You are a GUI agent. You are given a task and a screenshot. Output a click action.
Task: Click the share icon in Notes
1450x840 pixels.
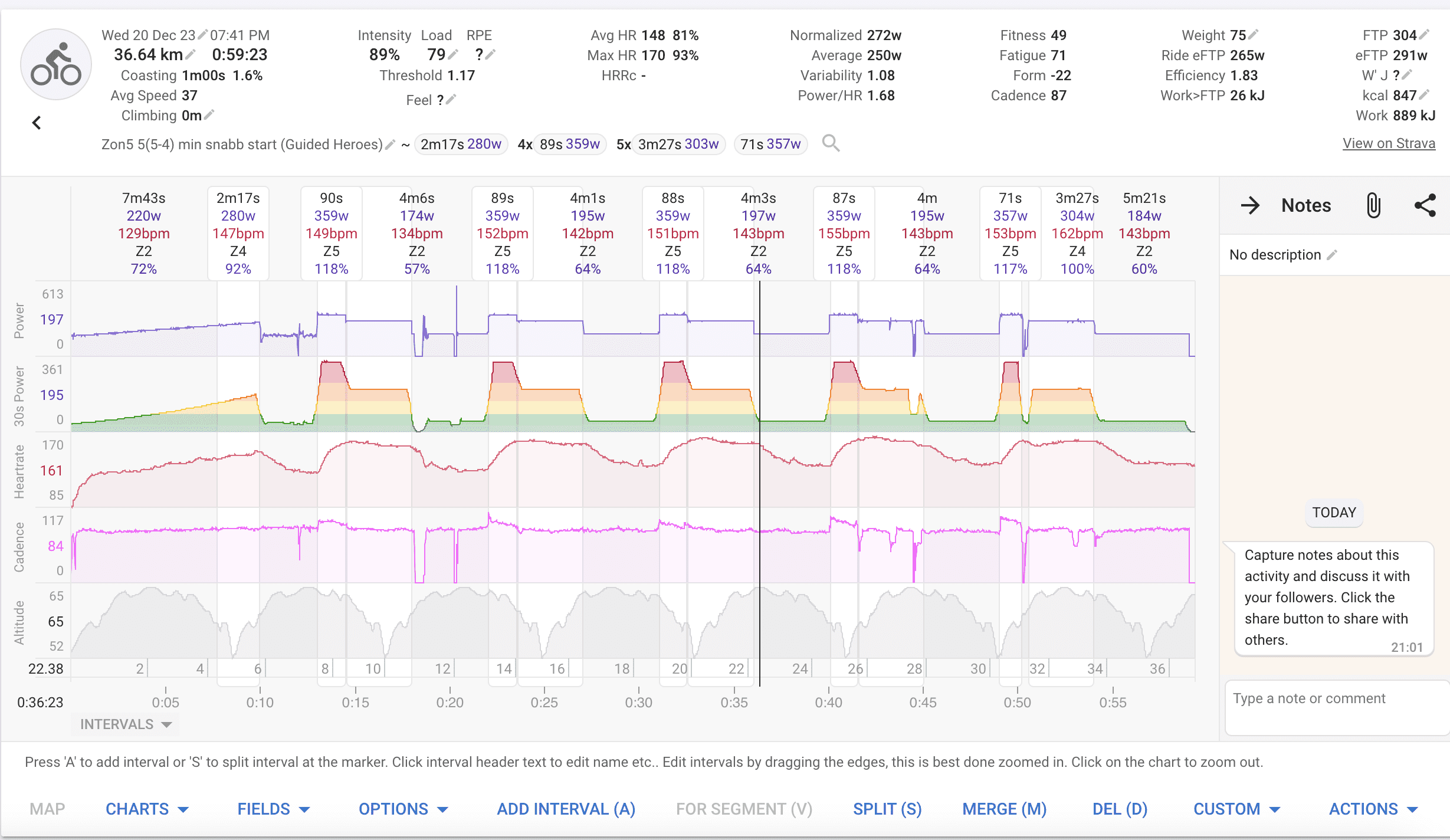[x=1425, y=205]
